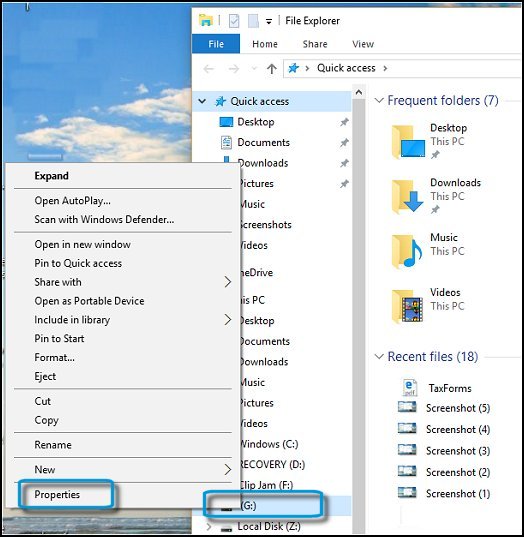
Task: Choose Eject from the context menu
Action: tap(45, 376)
